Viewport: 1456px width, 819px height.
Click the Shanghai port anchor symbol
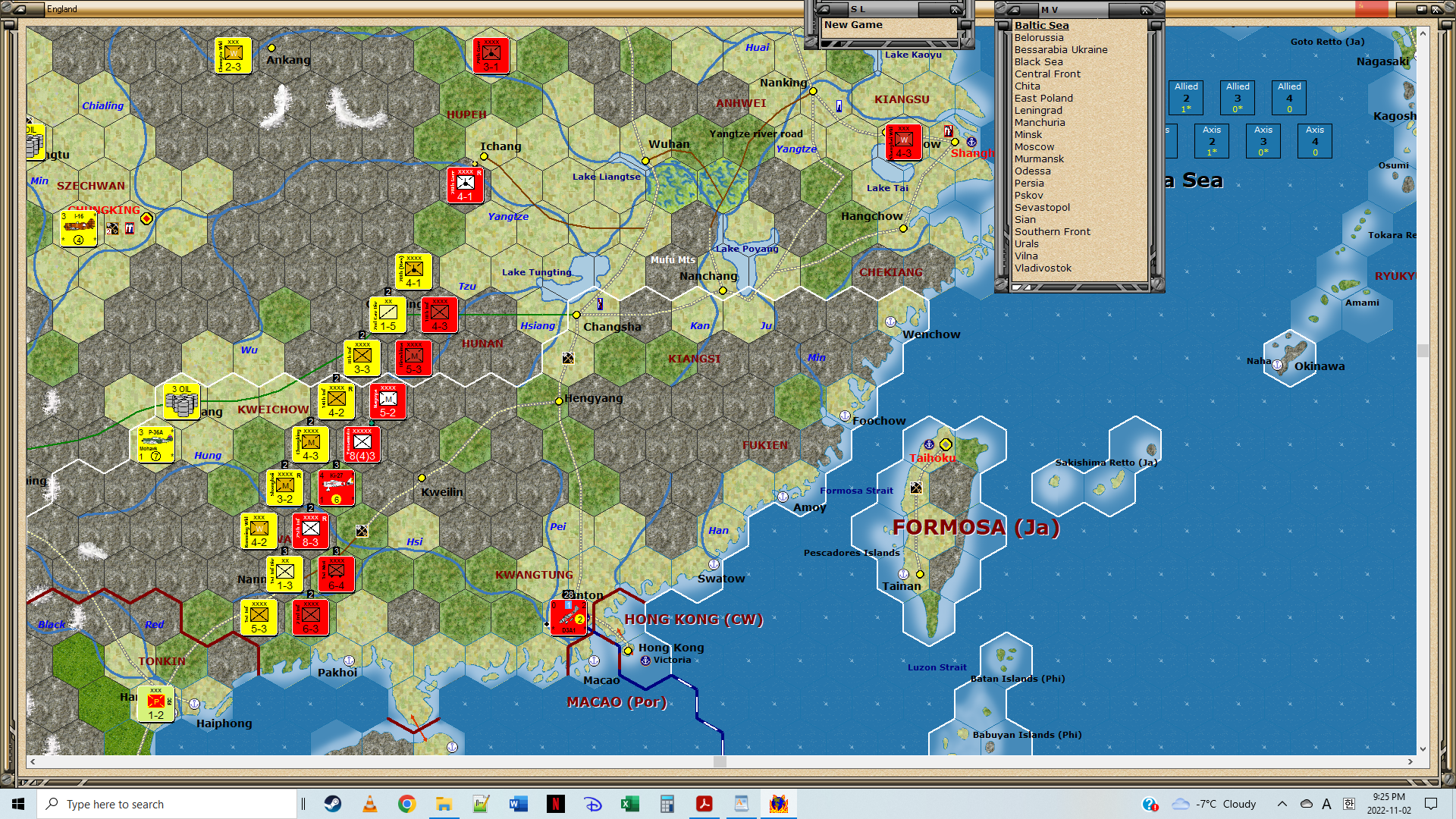click(x=971, y=142)
